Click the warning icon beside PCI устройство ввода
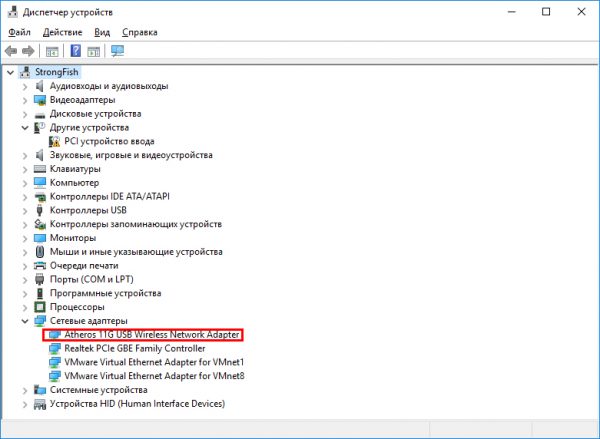This screenshot has width=600, height=439. [54, 142]
